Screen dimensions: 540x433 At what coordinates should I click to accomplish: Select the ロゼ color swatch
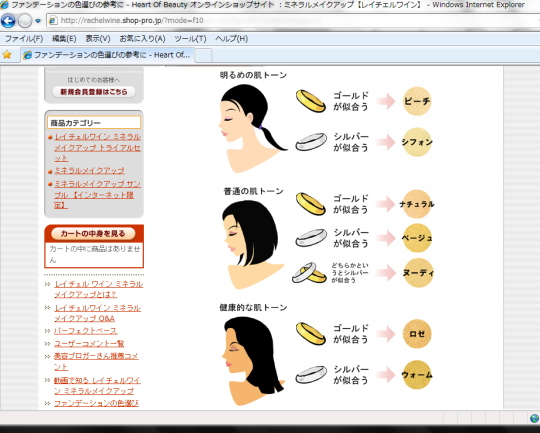[417, 333]
